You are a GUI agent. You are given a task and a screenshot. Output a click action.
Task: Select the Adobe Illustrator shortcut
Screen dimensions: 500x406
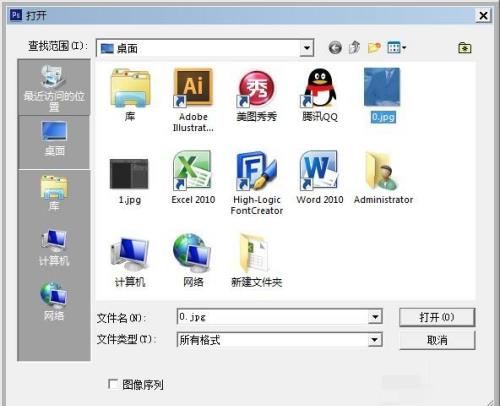pos(193,100)
